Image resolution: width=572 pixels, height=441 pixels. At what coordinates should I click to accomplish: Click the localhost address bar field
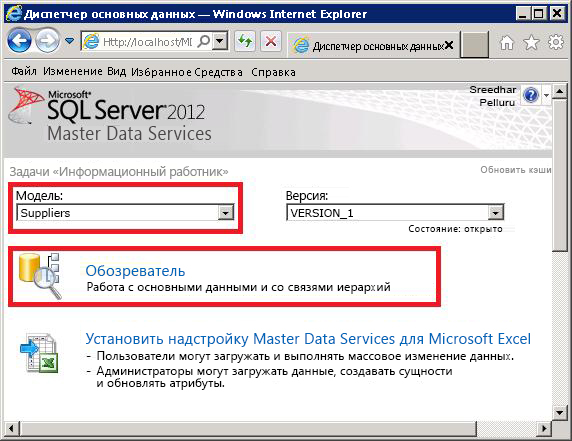tap(147, 42)
